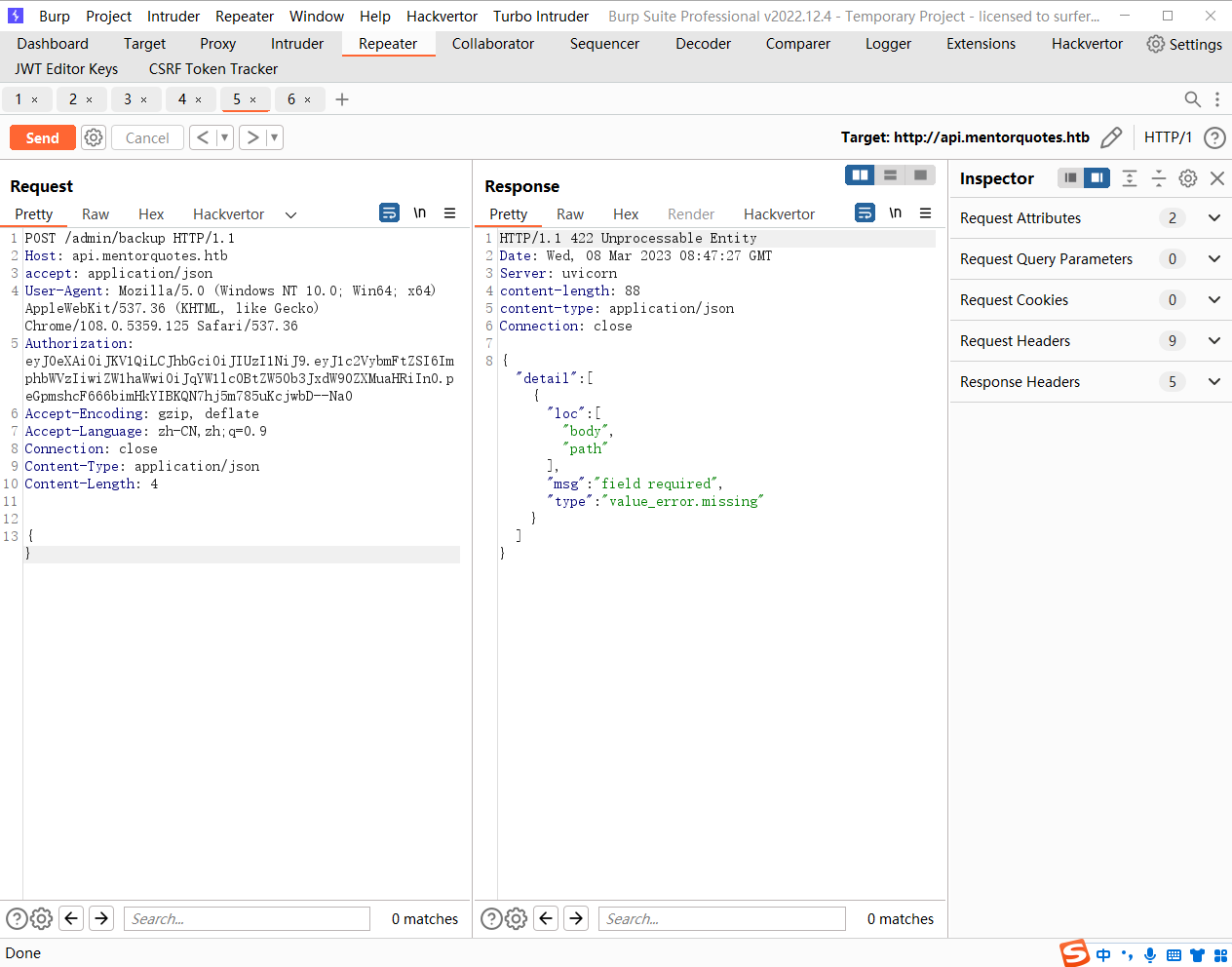Image resolution: width=1232 pixels, height=967 pixels.
Task: Open soft keyboard icon in input toolbar
Action: 1174,955
